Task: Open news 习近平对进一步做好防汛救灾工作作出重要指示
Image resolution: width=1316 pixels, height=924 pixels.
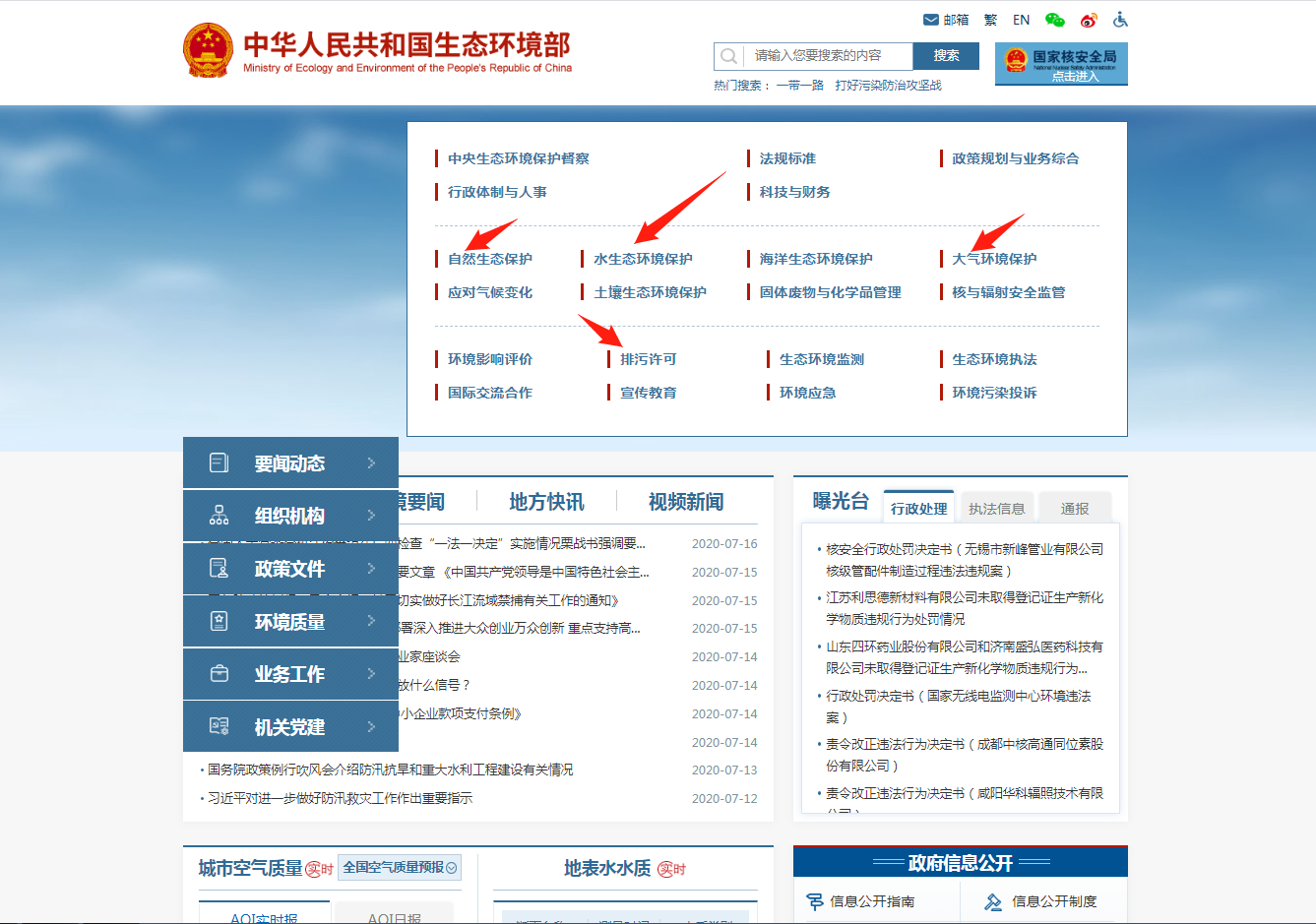Action: pos(341,798)
